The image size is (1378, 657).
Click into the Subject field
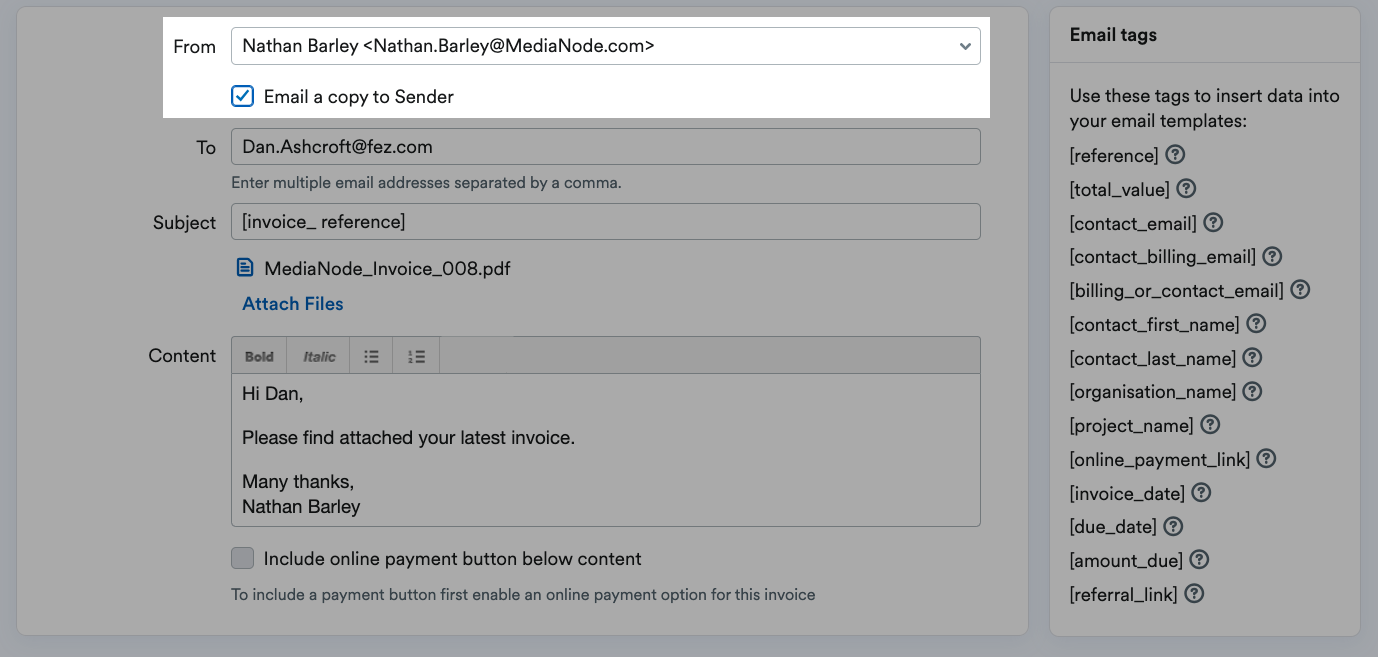click(x=605, y=222)
